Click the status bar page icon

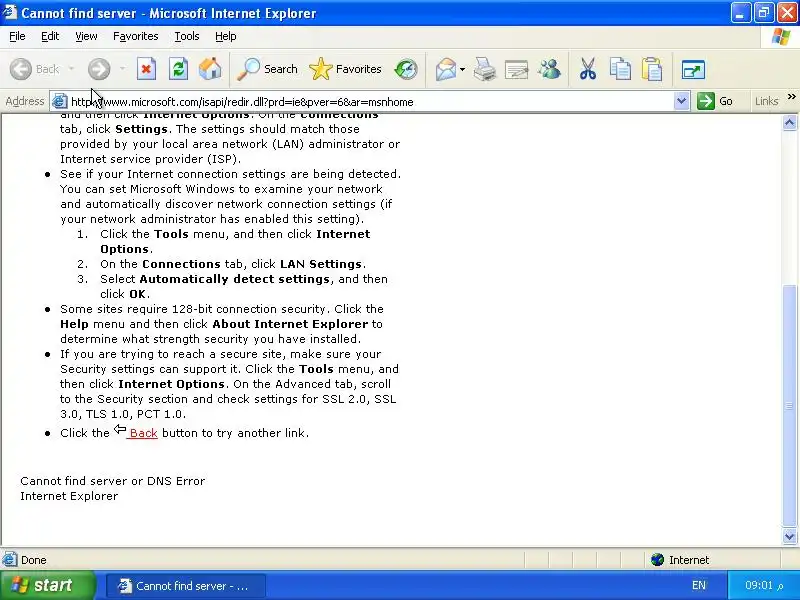[x=9, y=560]
